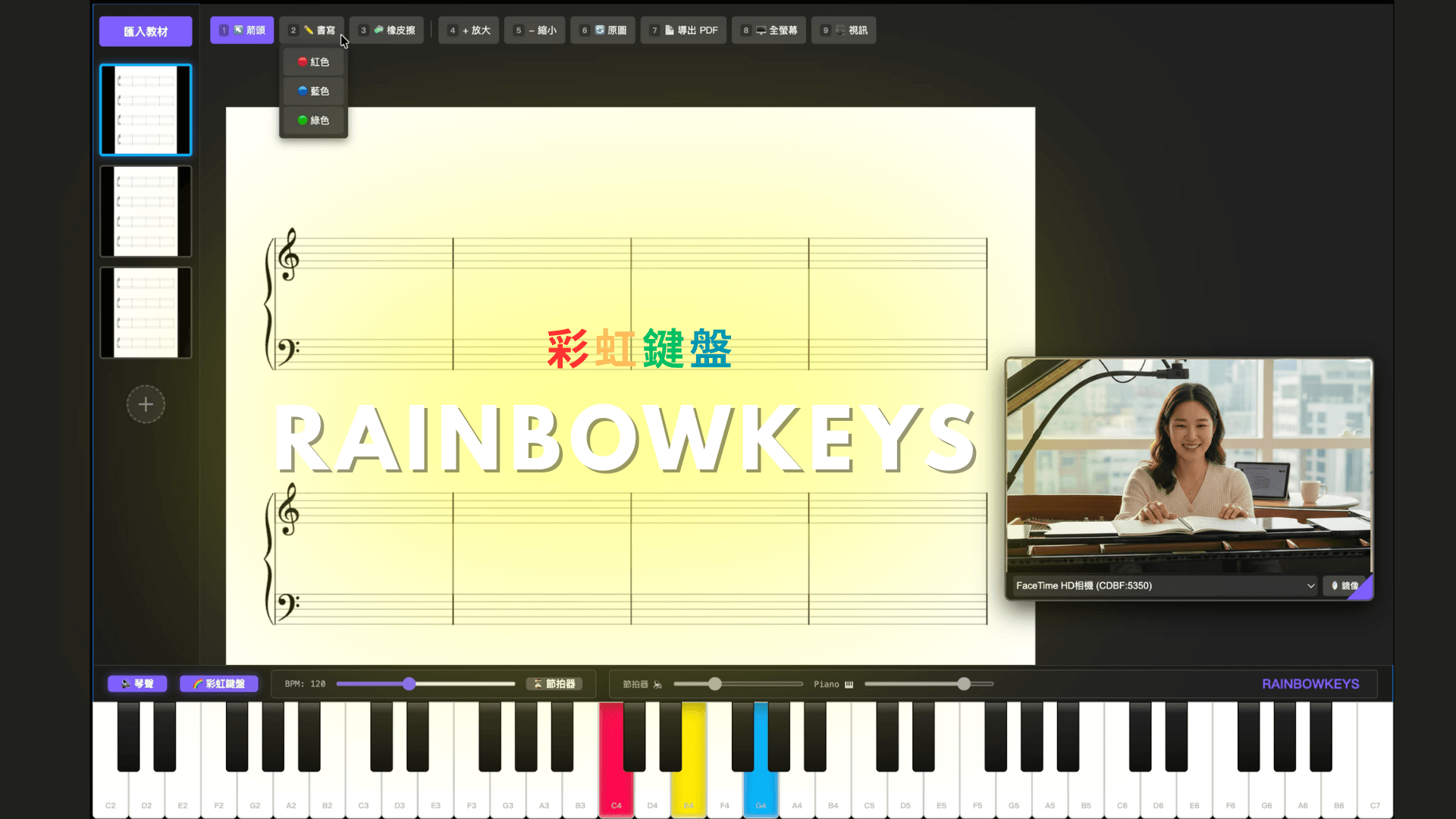Zoom in with the 放大 button
The width and height of the screenshot is (1456, 819).
tap(469, 30)
